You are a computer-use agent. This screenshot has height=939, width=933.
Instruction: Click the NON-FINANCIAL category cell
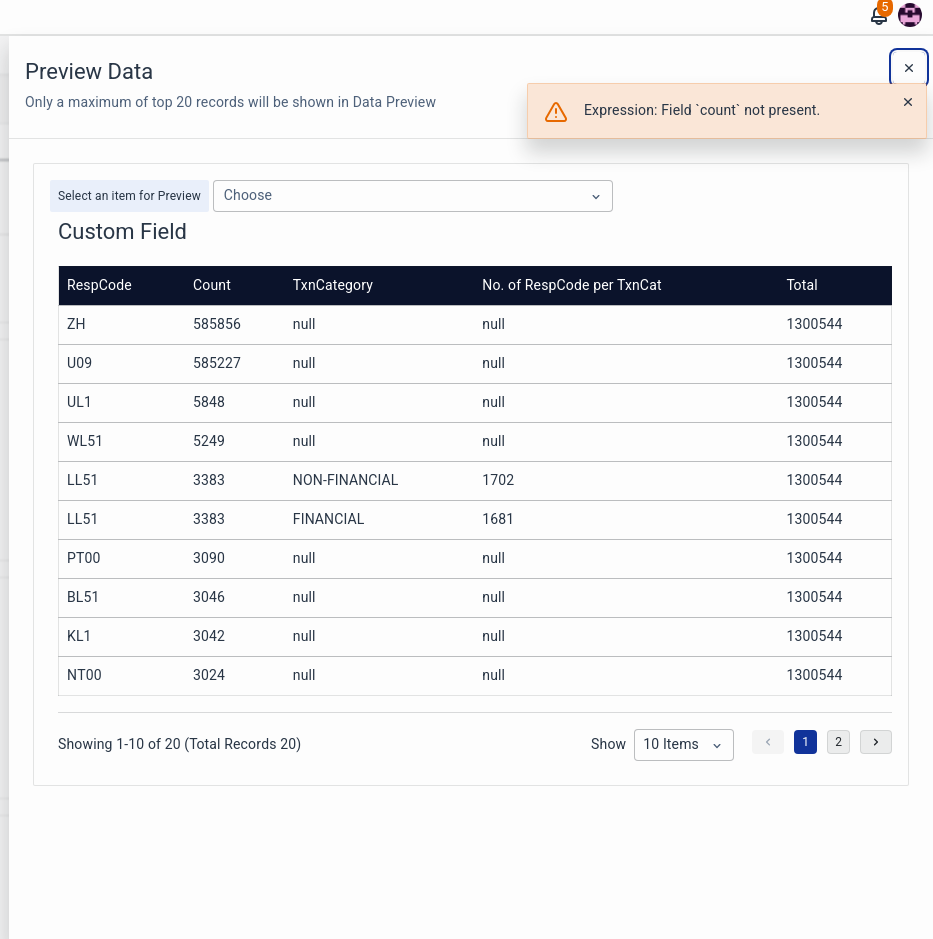[x=345, y=480]
